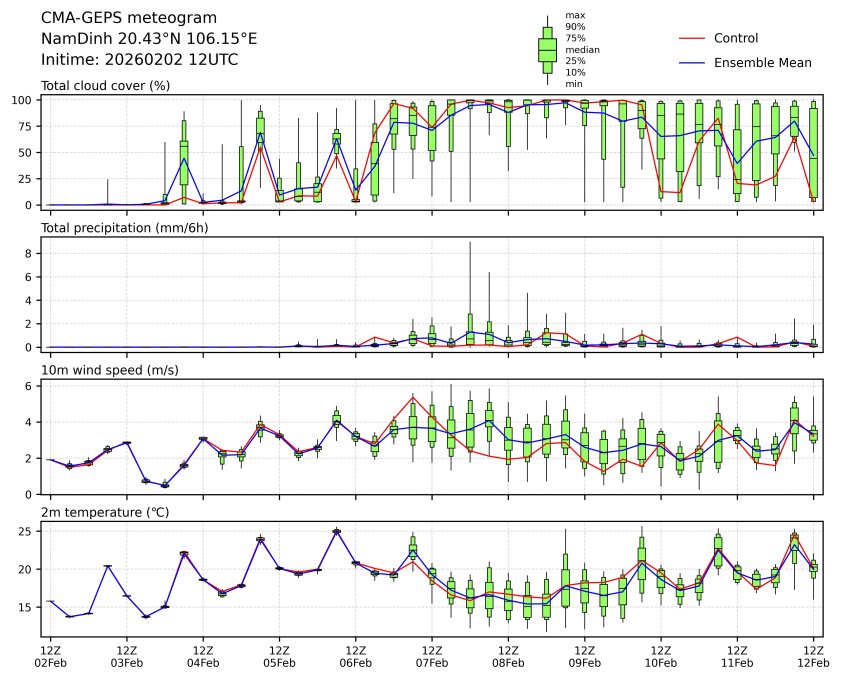
Task: Click the 12Z 09Feb x-axis label
Action: pyautogui.click(x=585, y=656)
